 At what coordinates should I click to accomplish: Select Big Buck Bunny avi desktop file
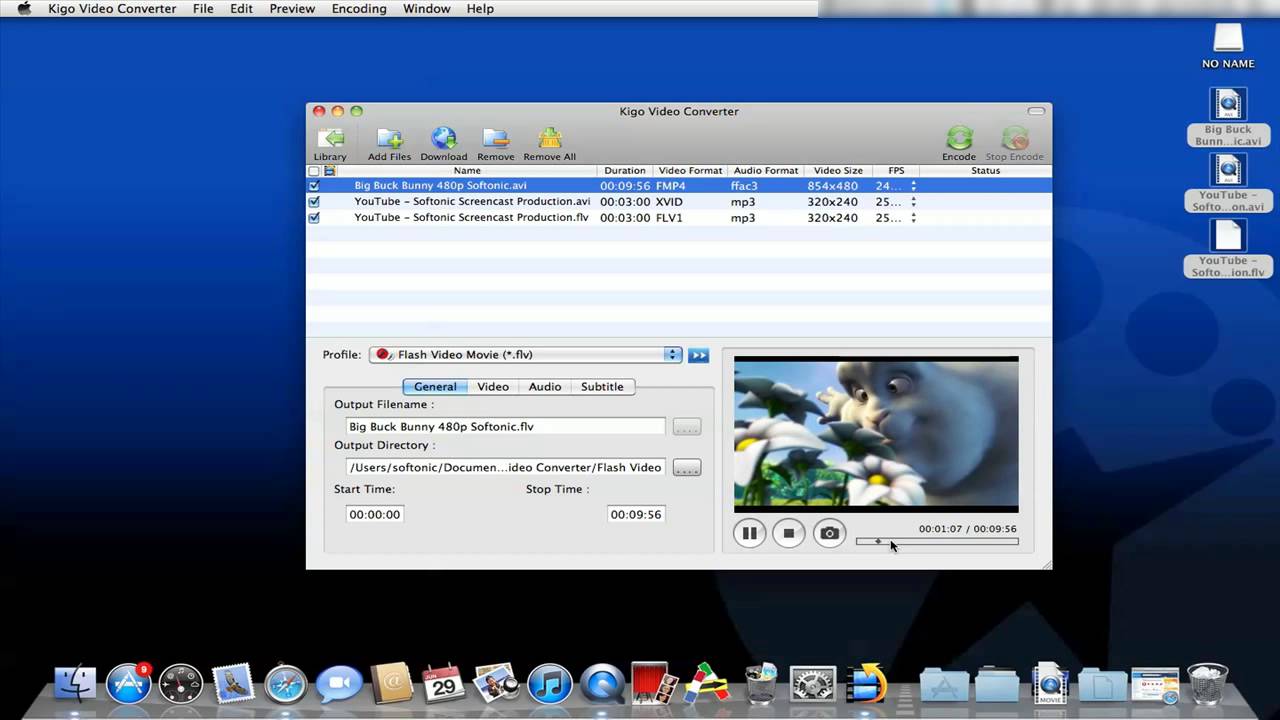(x=1228, y=117)
